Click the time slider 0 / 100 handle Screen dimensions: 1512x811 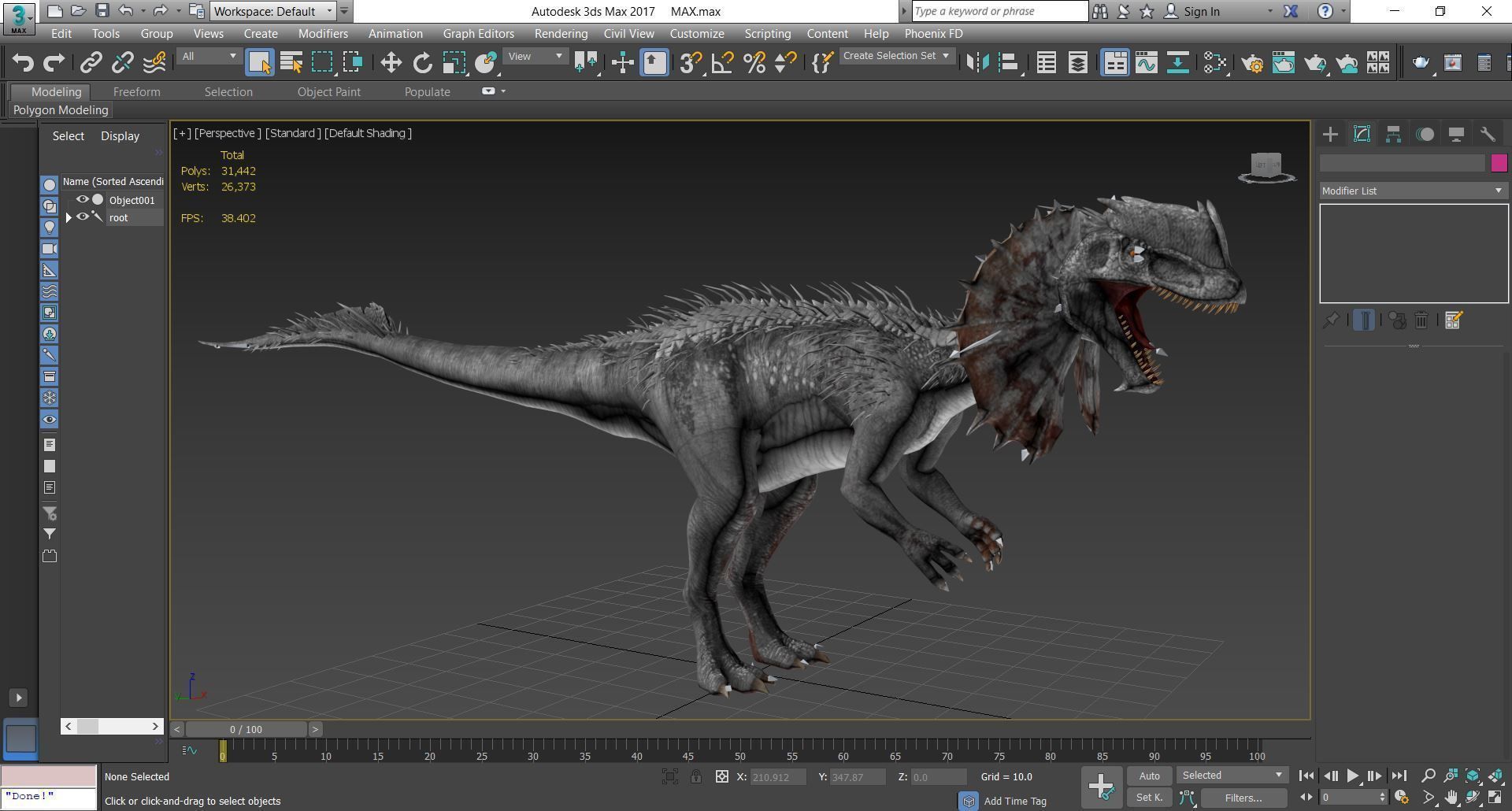[246, 729]
